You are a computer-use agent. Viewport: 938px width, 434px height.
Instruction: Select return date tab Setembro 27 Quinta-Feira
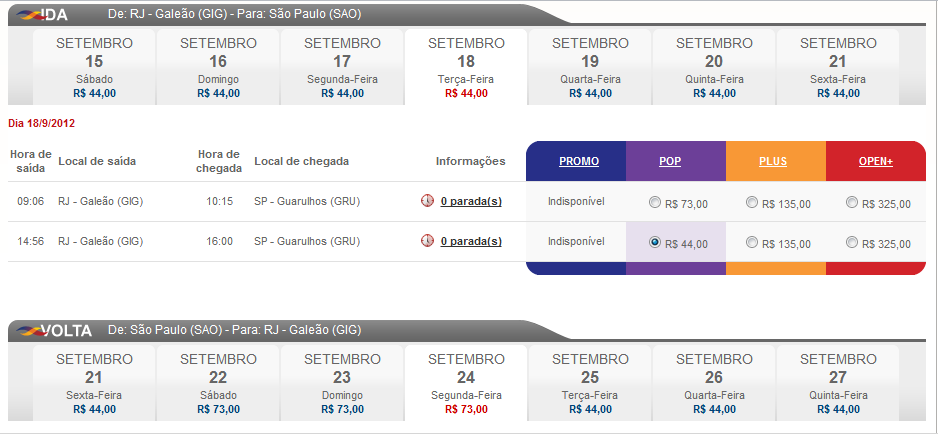pos(838,383)
